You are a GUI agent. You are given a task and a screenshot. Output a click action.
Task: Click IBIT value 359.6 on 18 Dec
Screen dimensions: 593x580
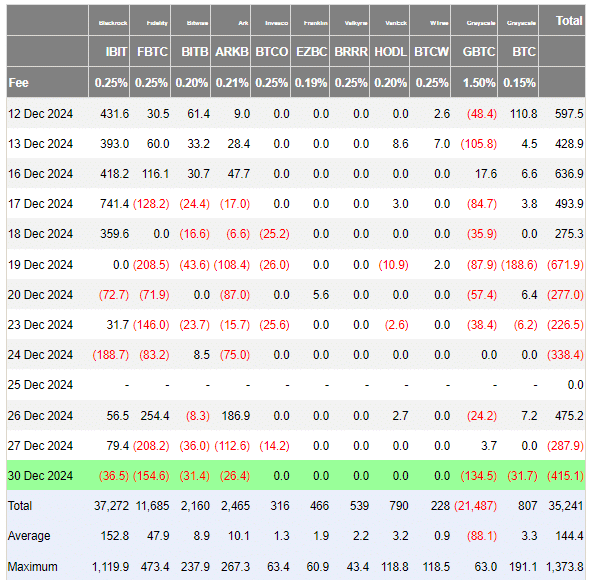[x=115, y=234]
